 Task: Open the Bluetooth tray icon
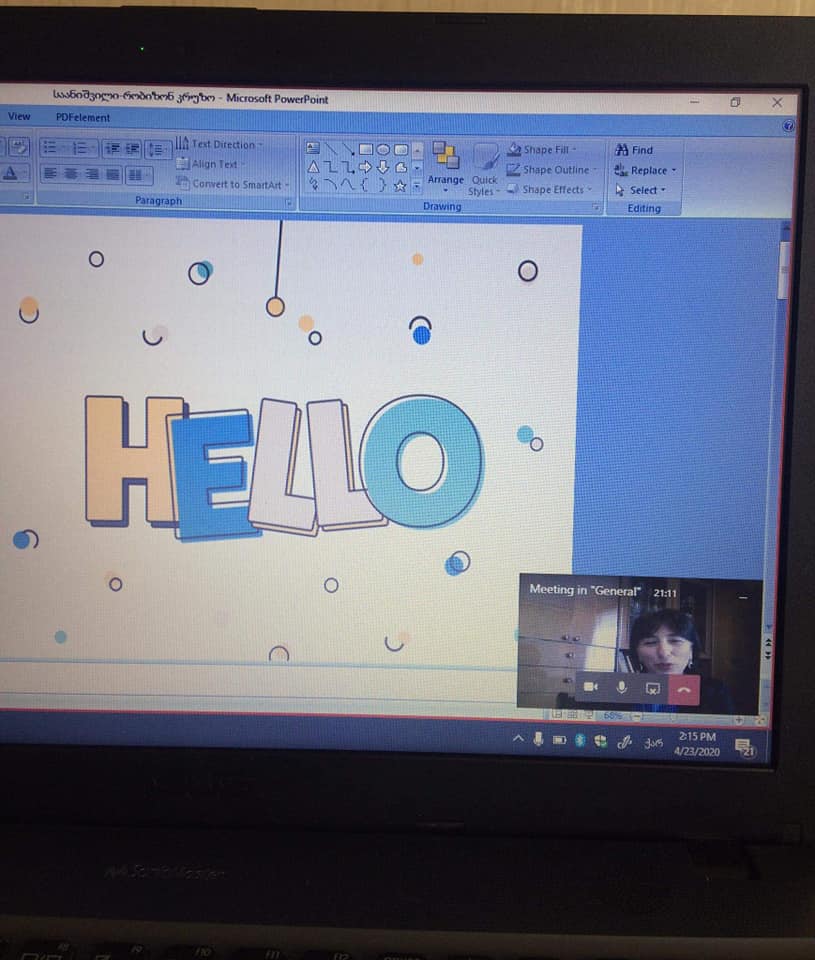(580, 741)
